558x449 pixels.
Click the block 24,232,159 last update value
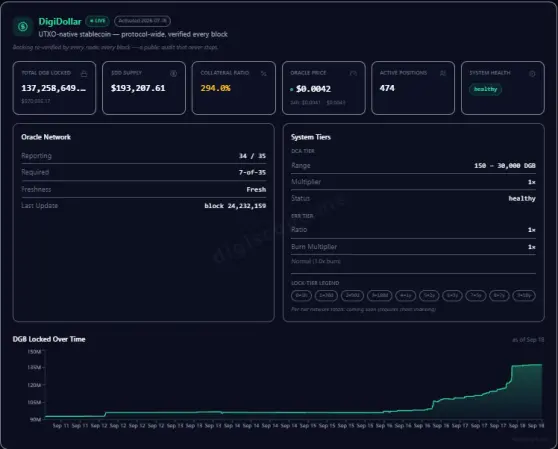(x=235, y=206)
